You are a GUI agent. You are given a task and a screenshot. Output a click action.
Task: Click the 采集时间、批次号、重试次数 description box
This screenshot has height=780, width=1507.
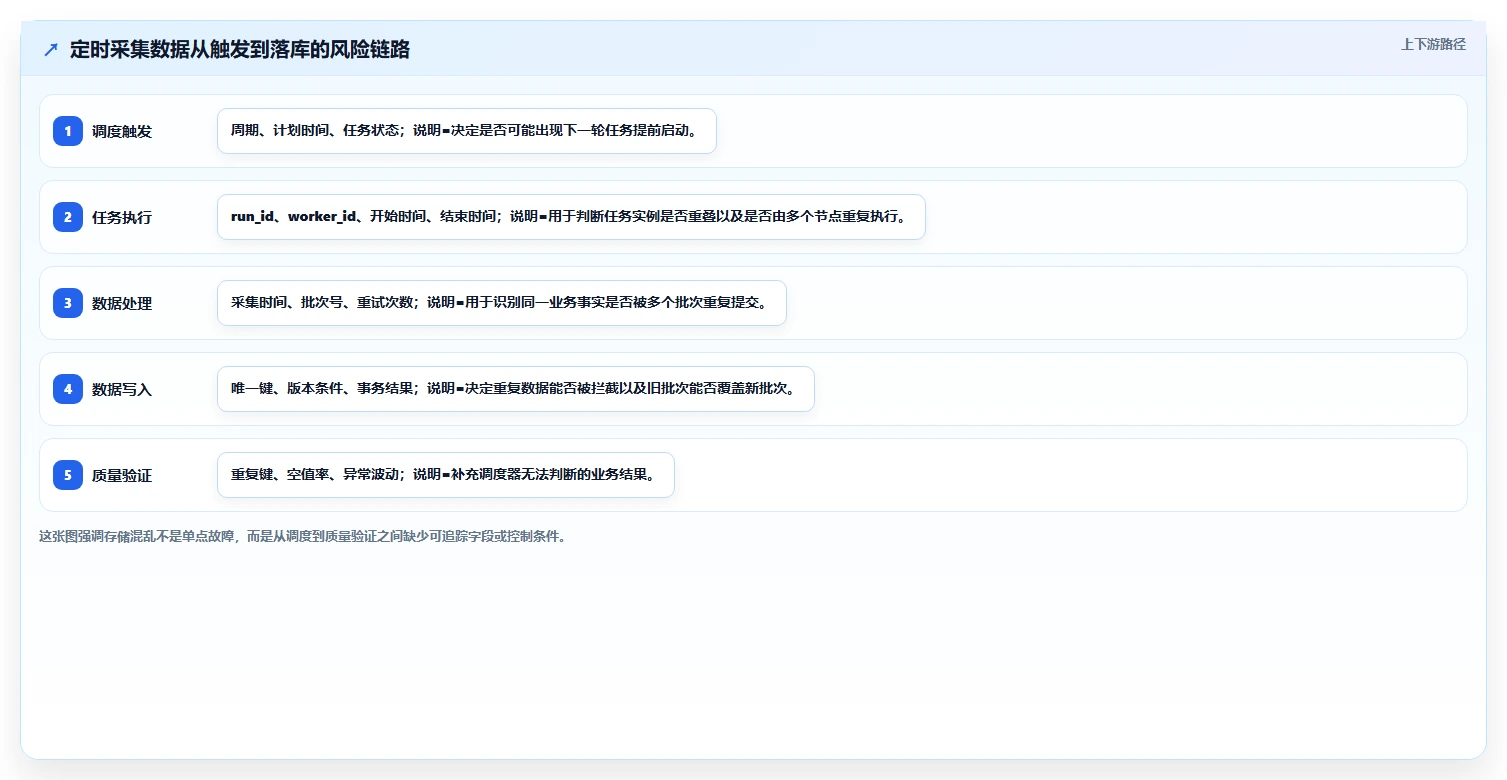502,303
